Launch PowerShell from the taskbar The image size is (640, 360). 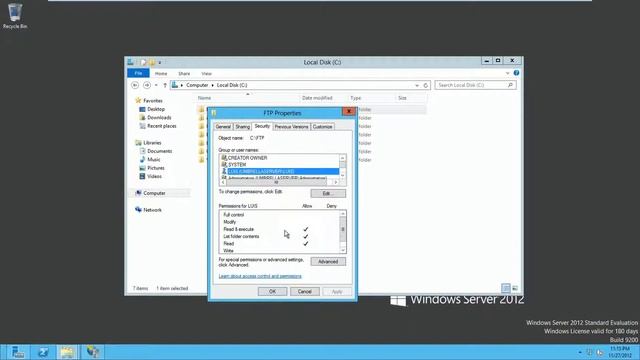[42, 352]
